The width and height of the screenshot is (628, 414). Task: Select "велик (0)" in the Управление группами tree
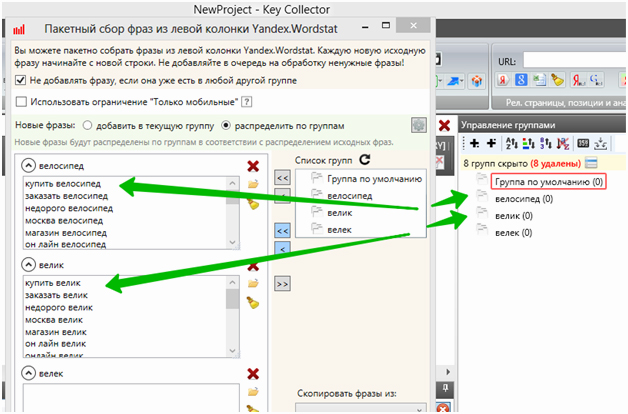point(514,216)
